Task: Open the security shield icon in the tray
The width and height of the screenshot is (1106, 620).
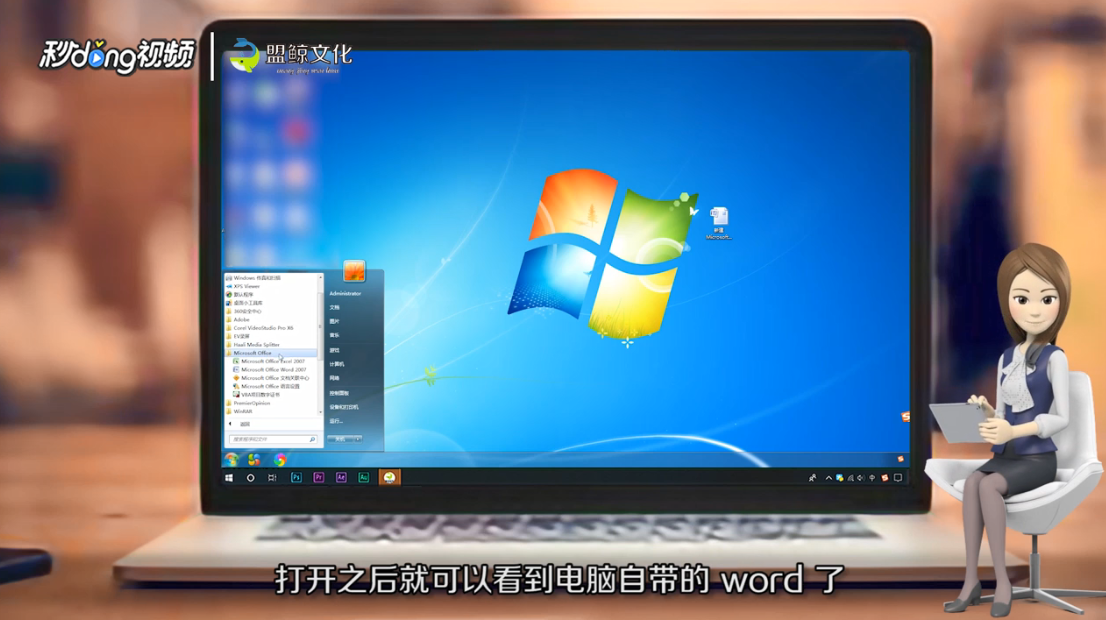Action: click(x=839, y=478)
